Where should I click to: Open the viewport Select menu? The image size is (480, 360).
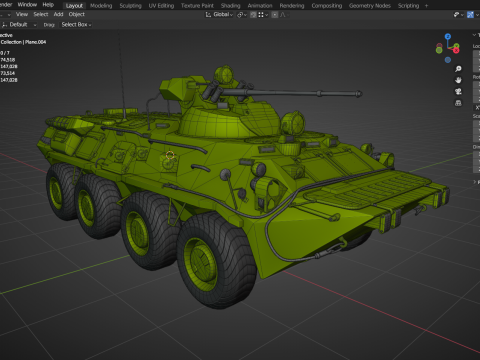(x=41, y=14)
